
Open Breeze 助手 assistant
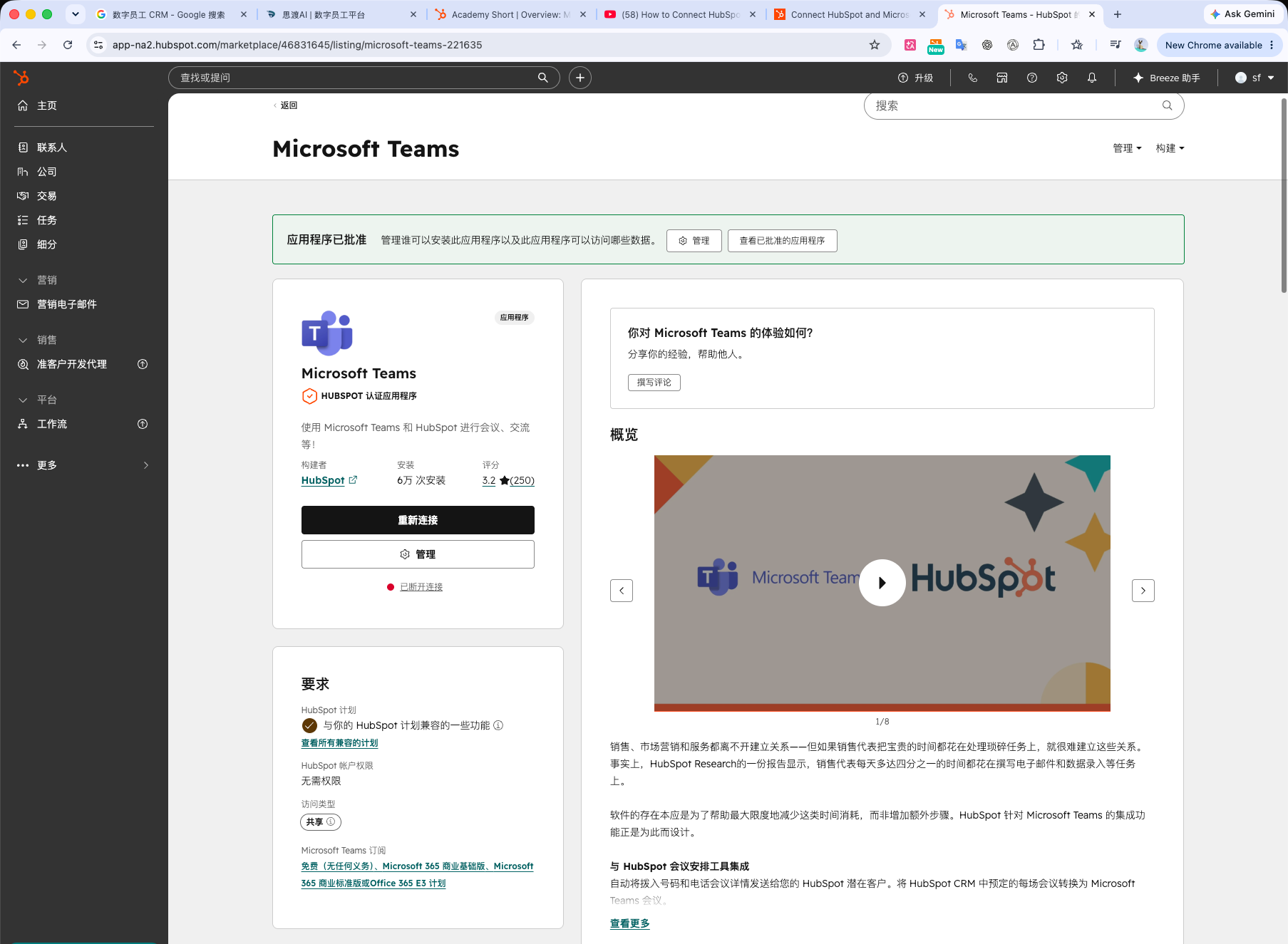(x=1167, y=78)
